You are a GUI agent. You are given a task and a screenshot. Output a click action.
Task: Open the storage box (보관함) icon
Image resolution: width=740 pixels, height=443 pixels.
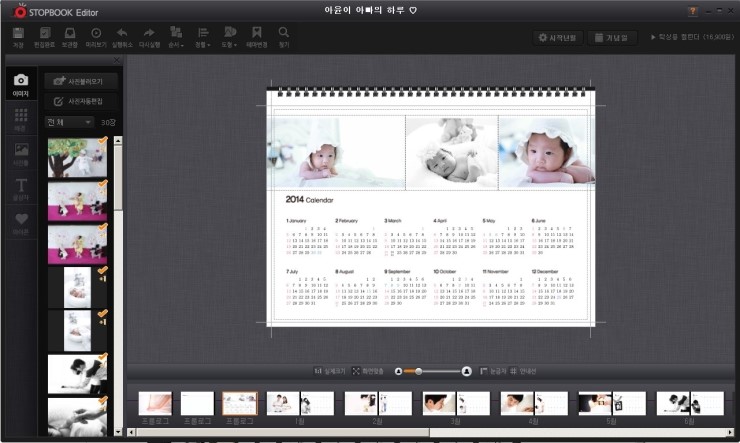tap(70, 36)
